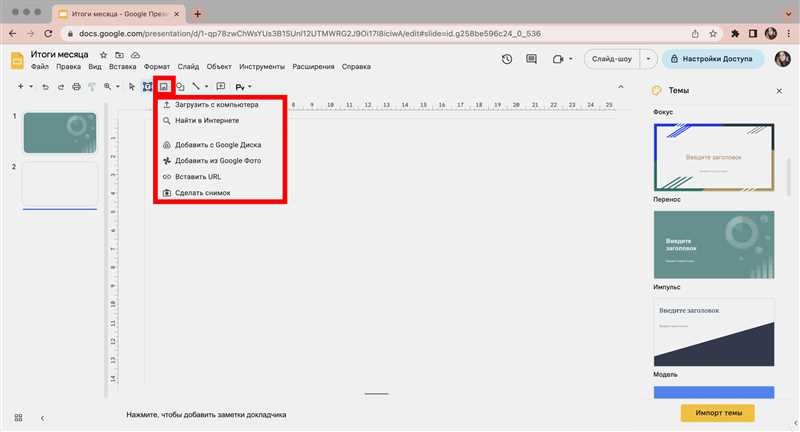Select slide 2 thumbnail in filmstrip
This screenshot has height=432, width=800.
click(60, 184)
